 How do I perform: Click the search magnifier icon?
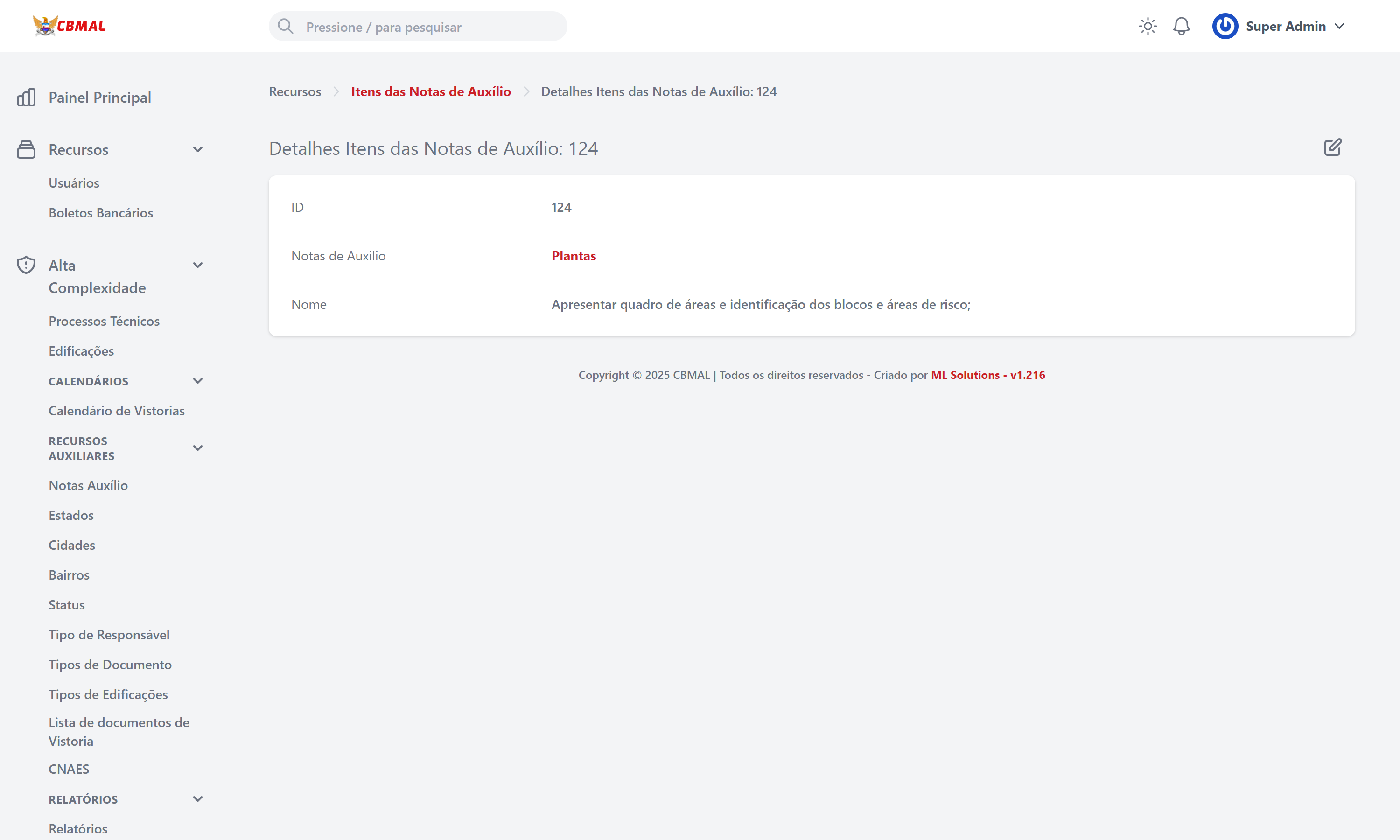point(286,27)
